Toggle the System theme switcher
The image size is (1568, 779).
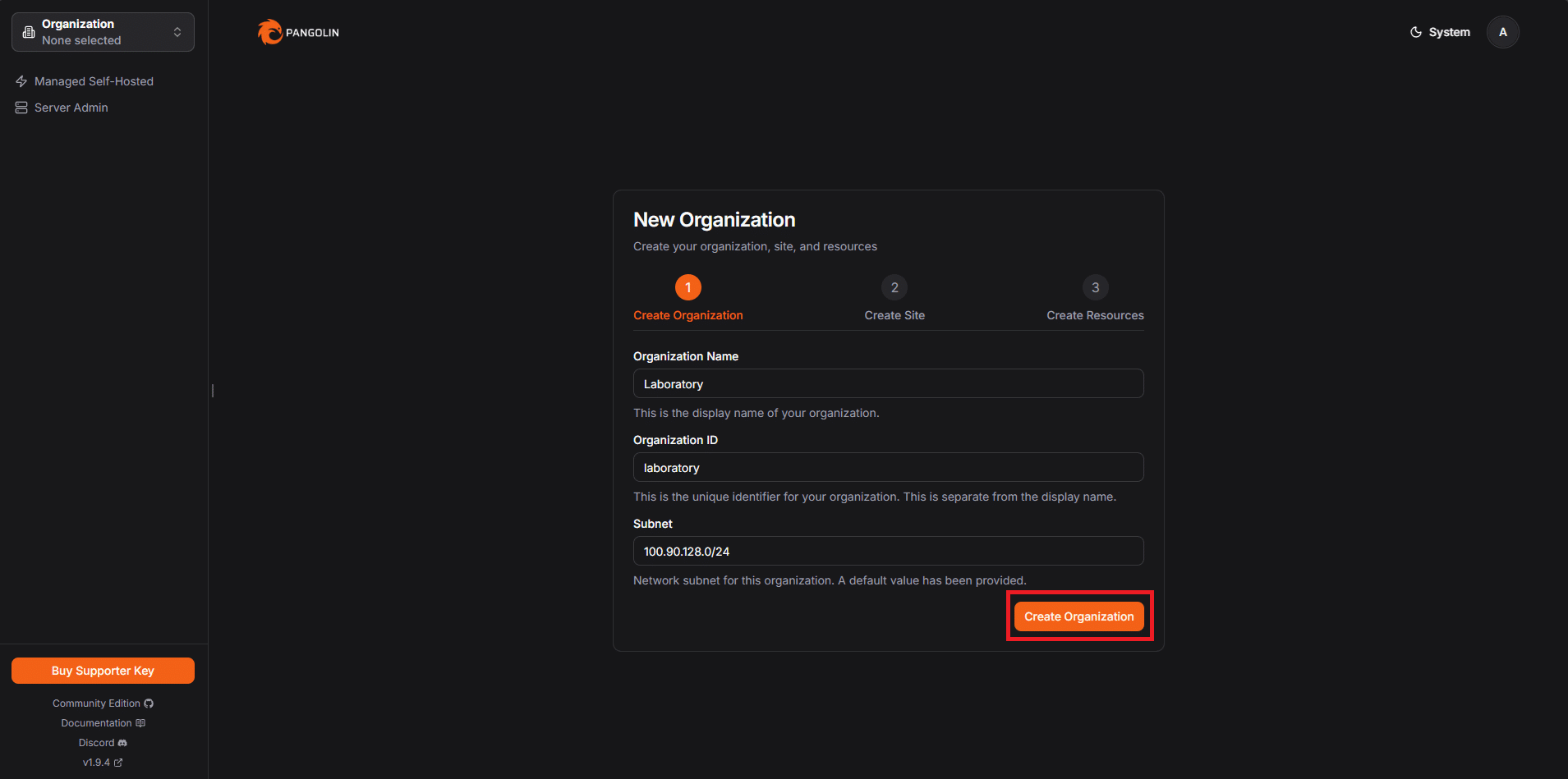[1440, 32]
